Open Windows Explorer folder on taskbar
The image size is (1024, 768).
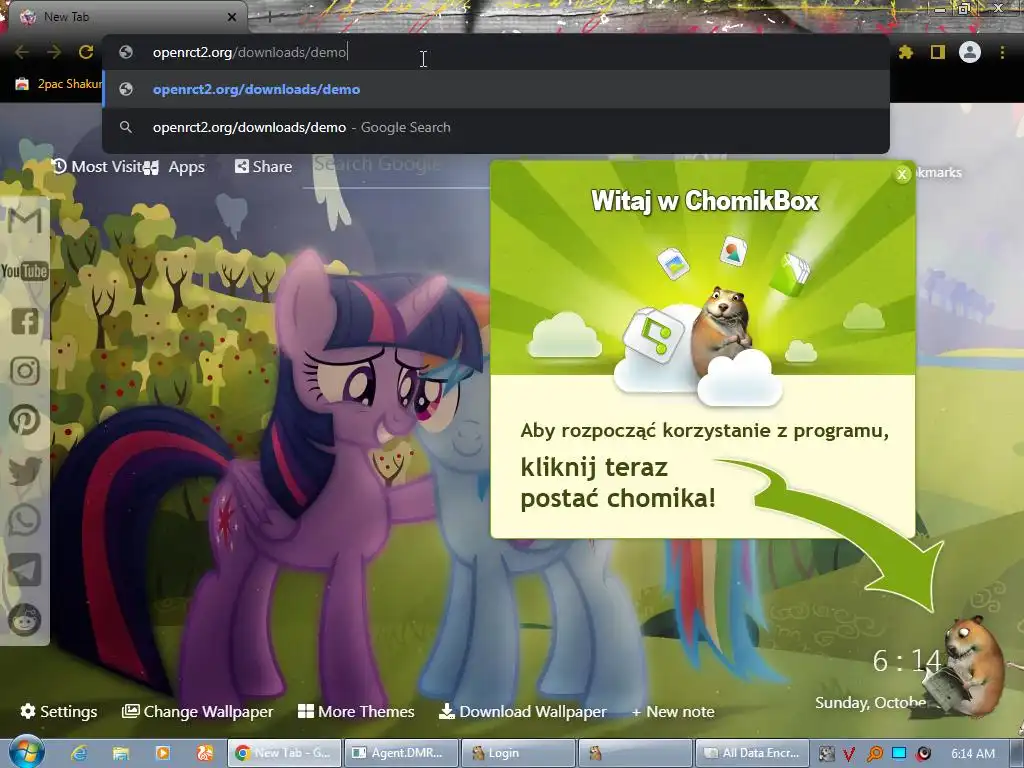[x=121, y=753]
